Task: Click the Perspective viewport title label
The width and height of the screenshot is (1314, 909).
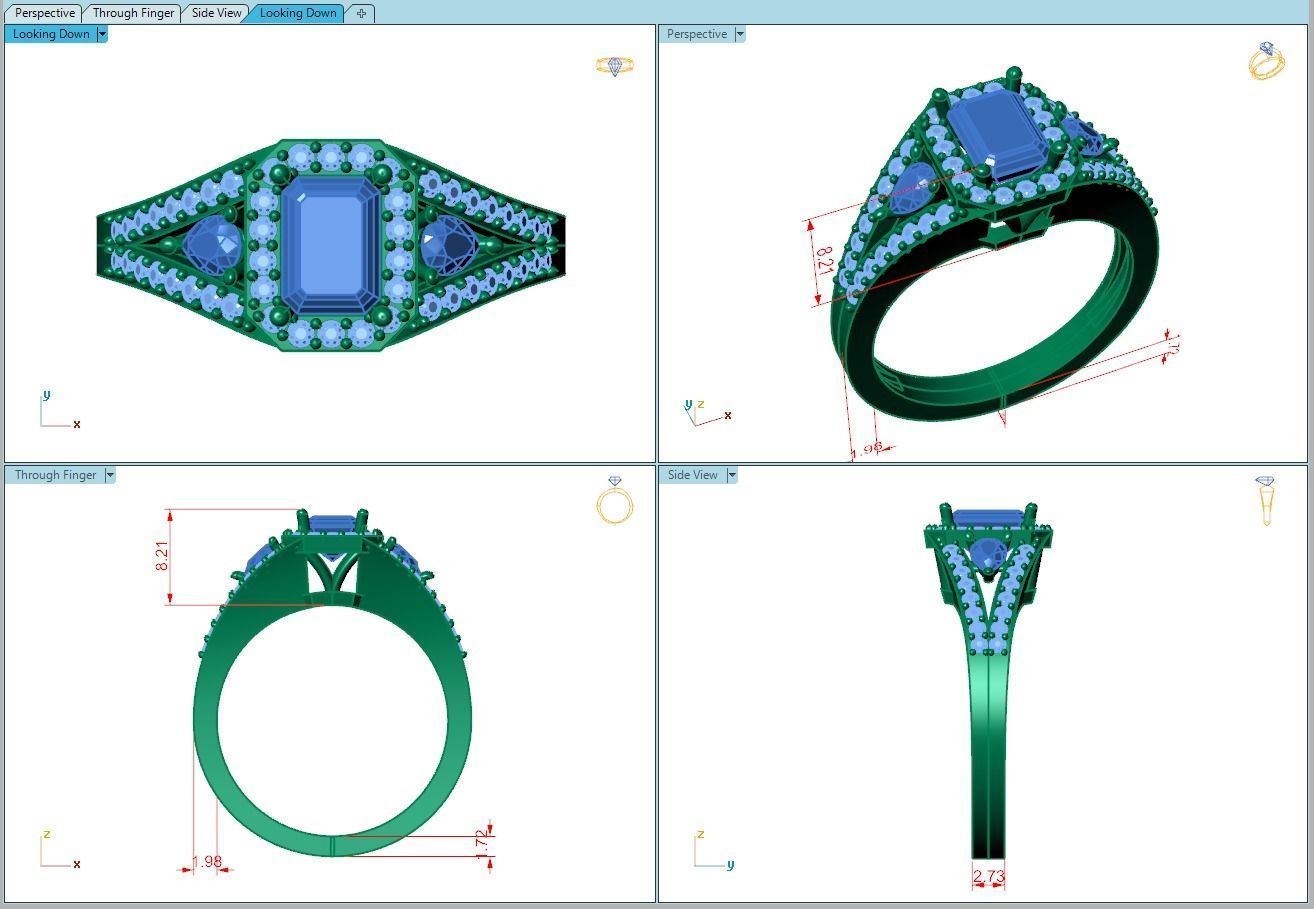Action: coord(697,34)
